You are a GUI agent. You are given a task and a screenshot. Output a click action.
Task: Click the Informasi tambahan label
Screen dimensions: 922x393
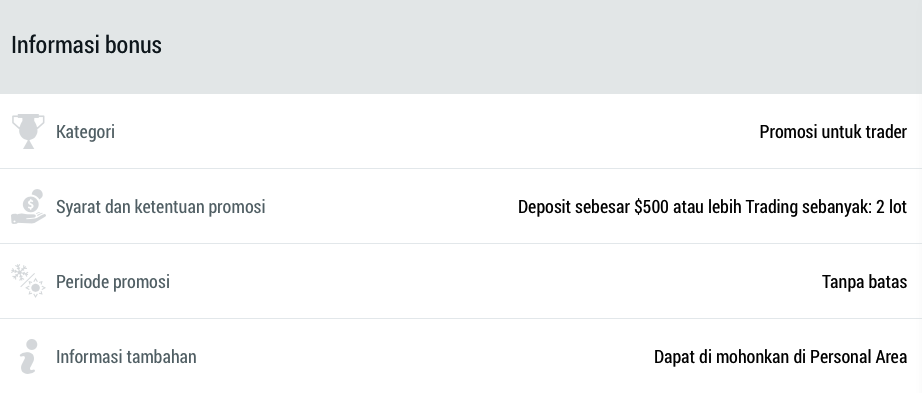(x=126, y=357)
